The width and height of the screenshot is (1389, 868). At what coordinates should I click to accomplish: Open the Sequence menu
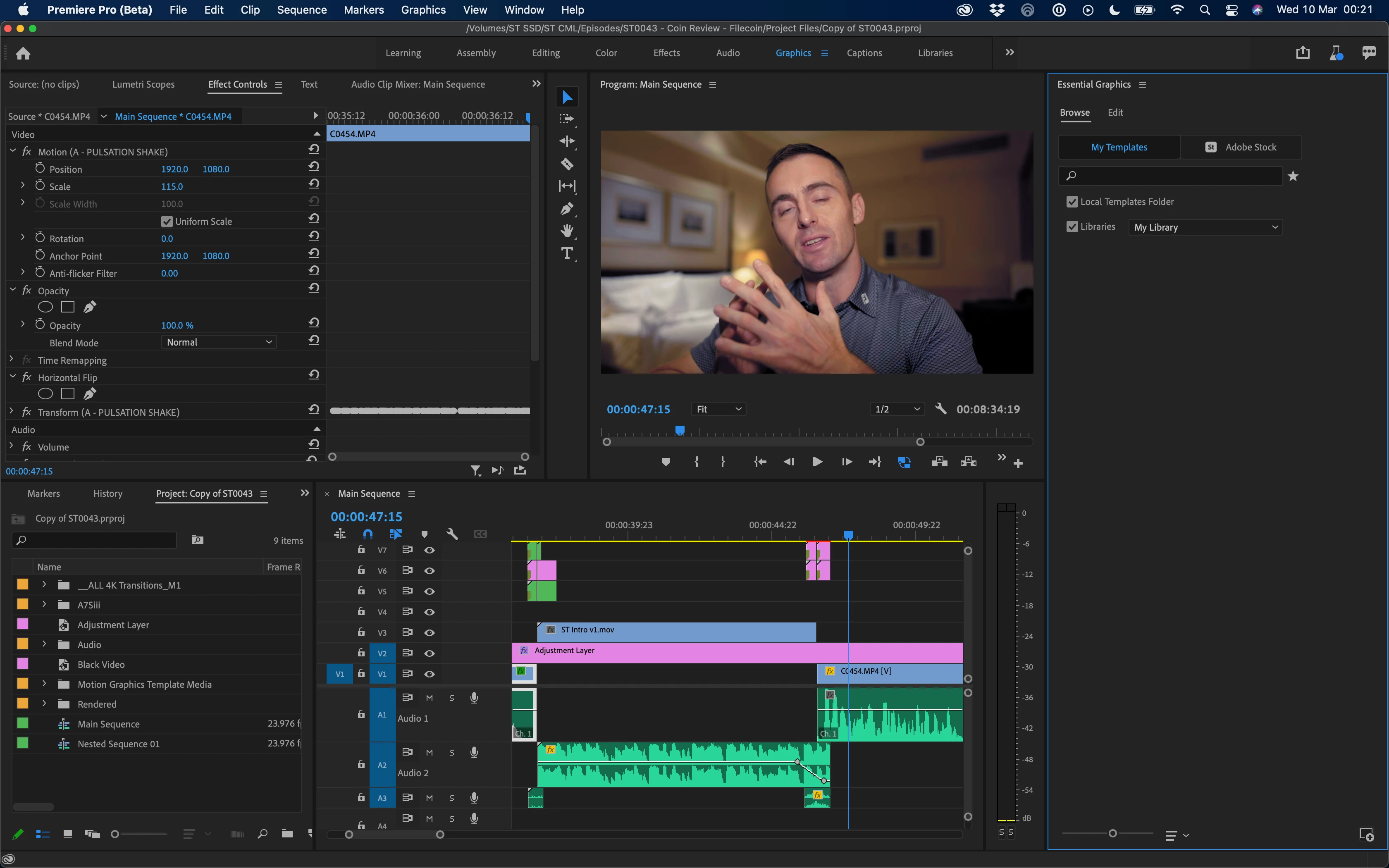click(301, 10)
